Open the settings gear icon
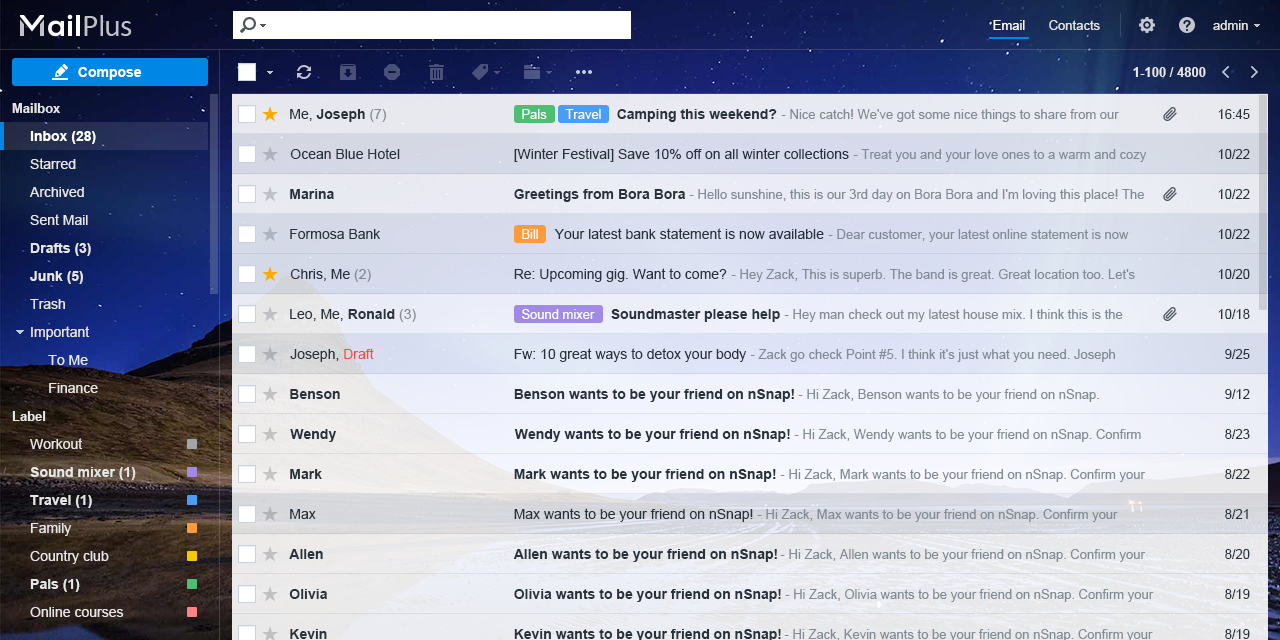This screenshot has height=640, width=1280. [1147, 25]
